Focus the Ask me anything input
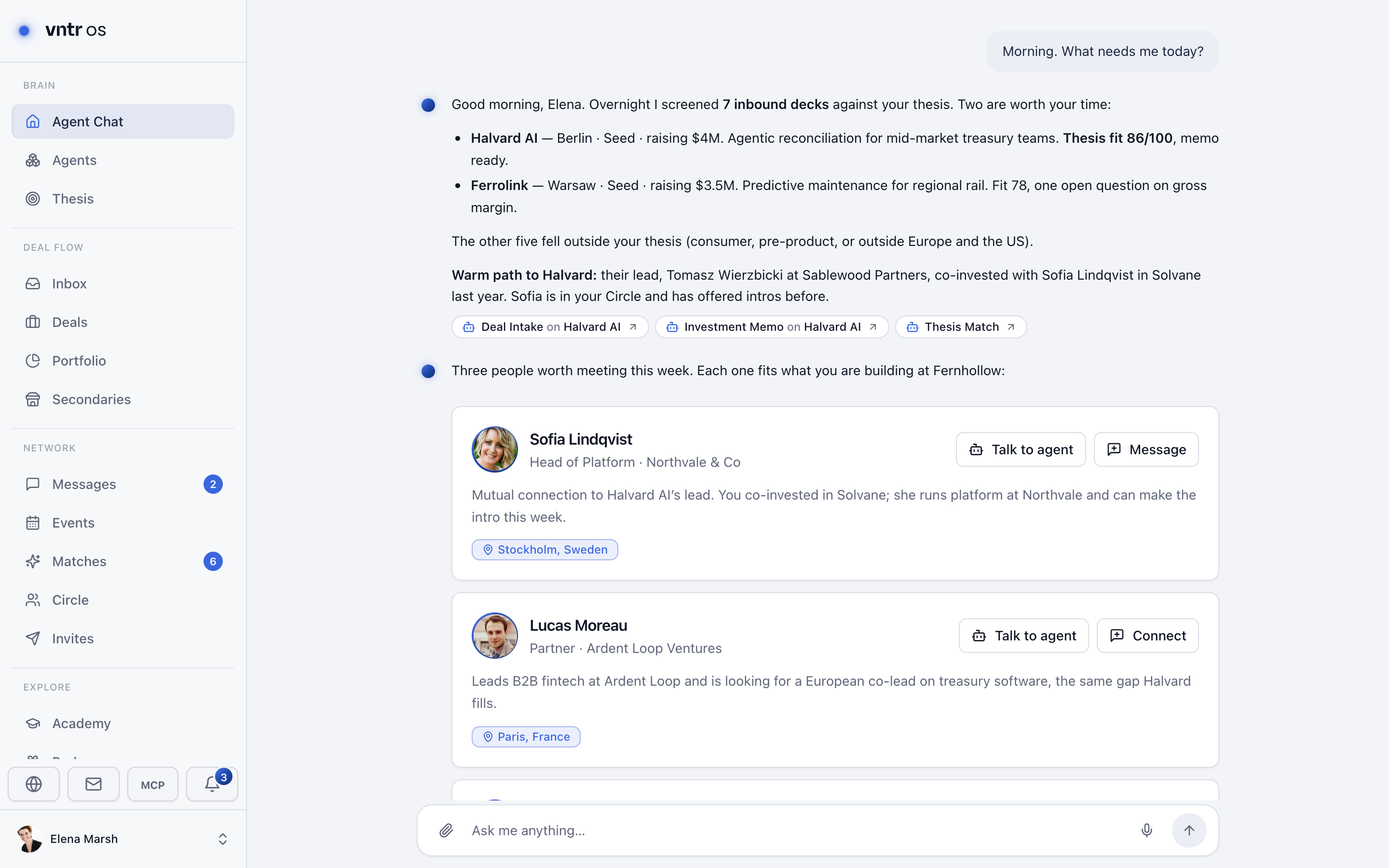The height and width of the screenshot is (868, 1389). (798, 830)
